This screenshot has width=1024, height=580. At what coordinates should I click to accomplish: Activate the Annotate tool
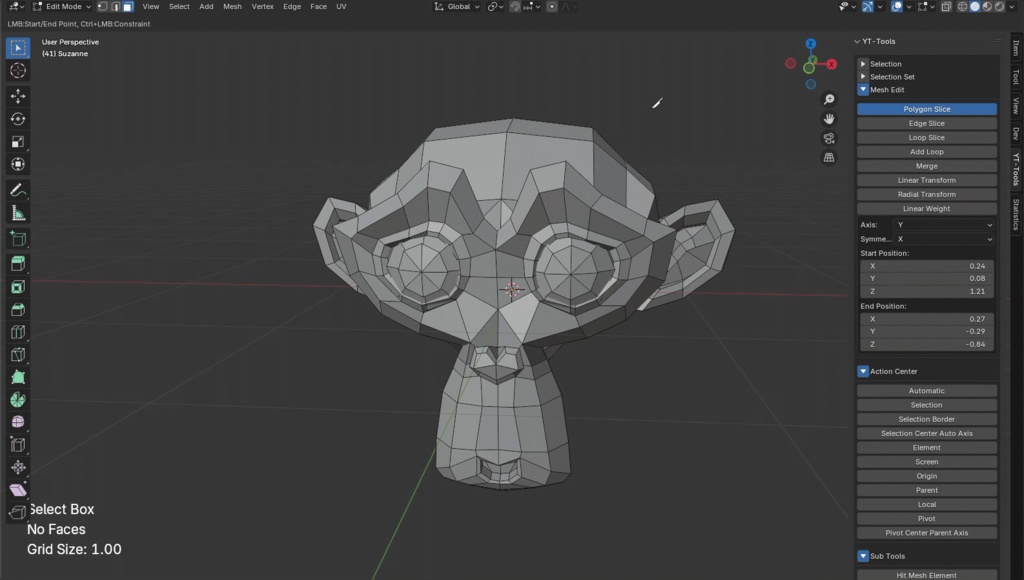pos(18,190)
